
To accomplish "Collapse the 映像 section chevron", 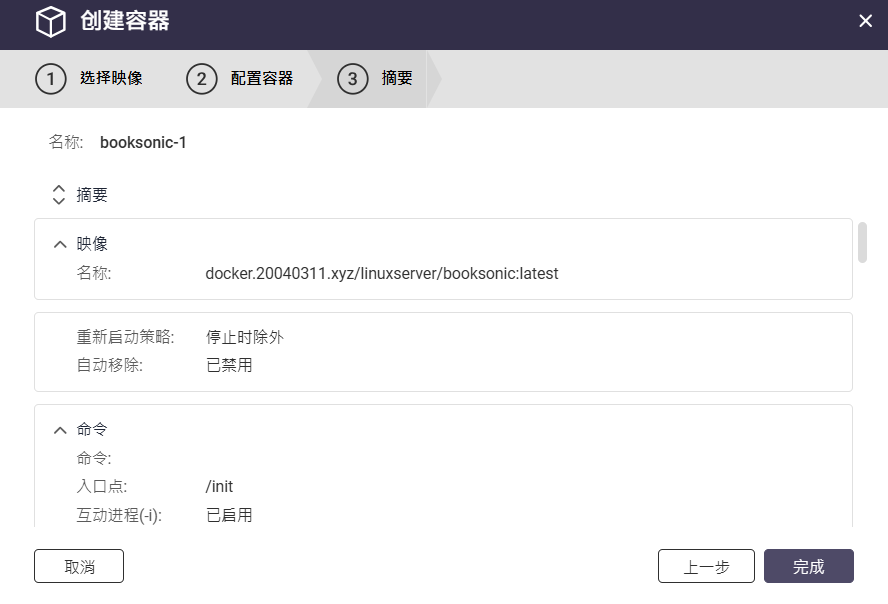I will pyautogui.click(x=60, y=244).
